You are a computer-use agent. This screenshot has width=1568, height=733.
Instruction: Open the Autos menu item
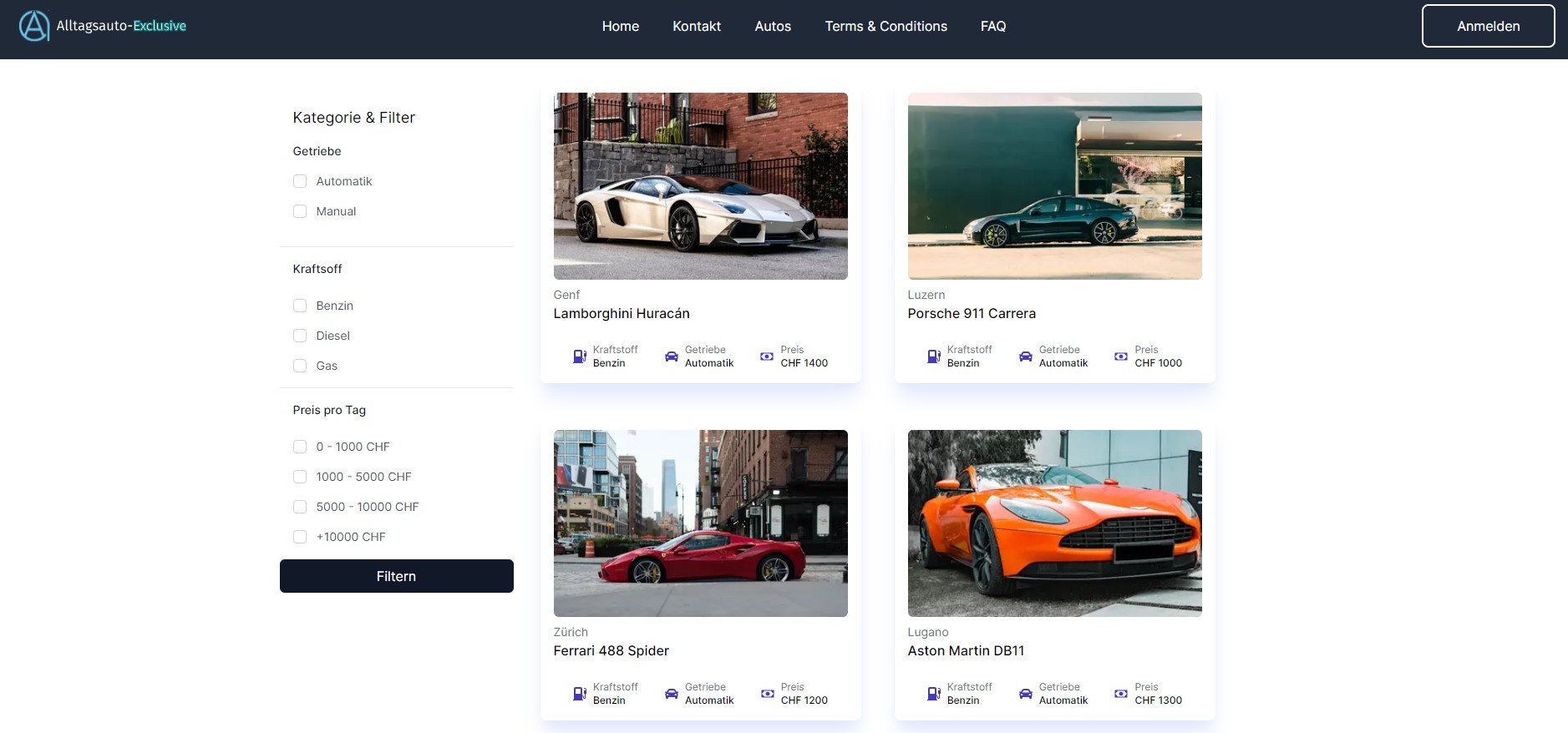click(x=773, y=26)
